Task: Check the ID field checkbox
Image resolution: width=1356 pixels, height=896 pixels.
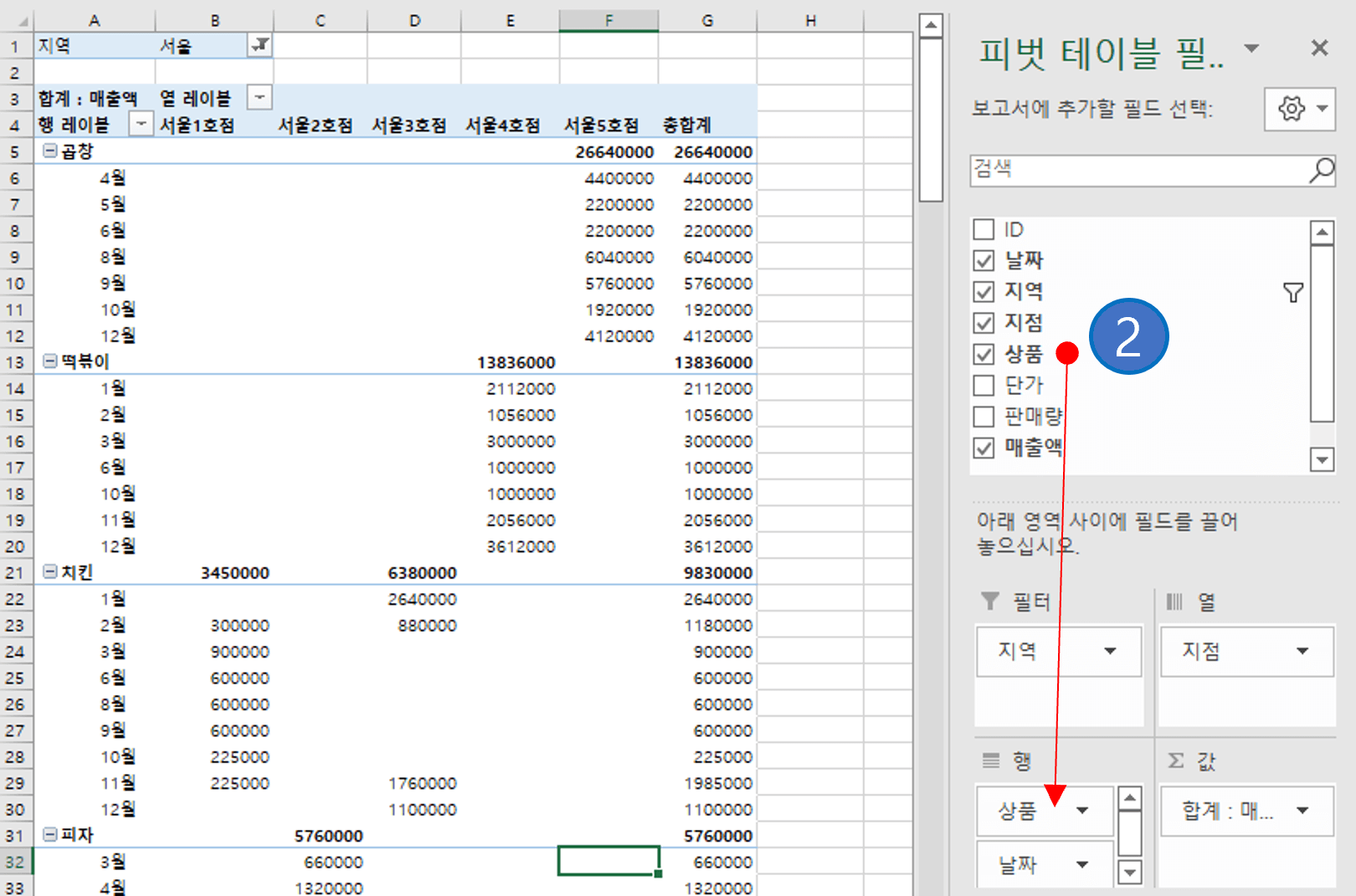Action: tap(984, 228)
